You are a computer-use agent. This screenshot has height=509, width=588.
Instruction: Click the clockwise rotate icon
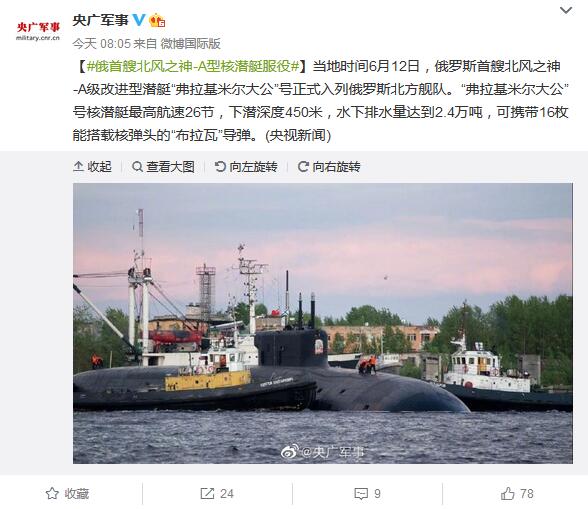coord(303,167)
